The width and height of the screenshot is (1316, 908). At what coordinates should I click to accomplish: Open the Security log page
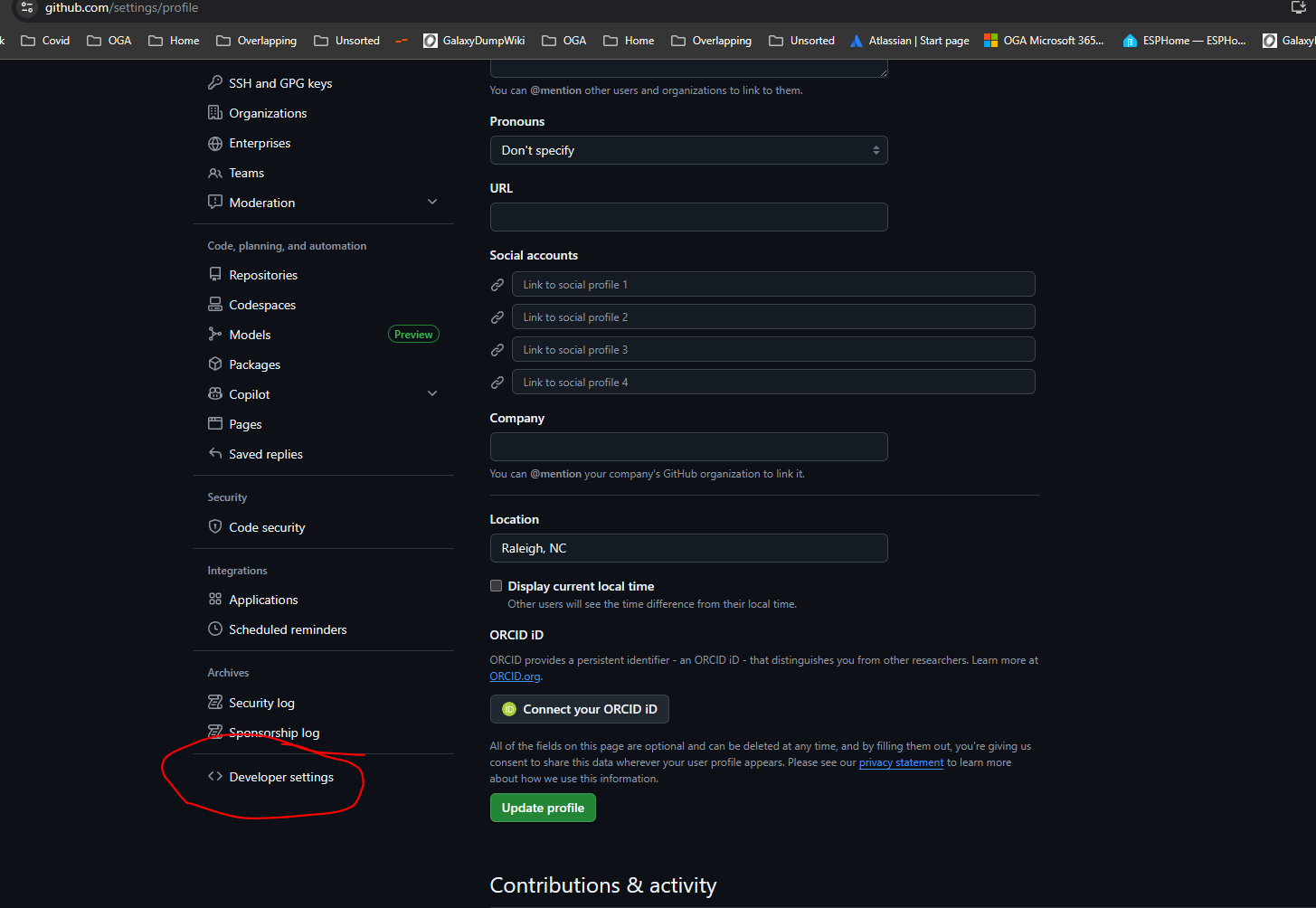(x=261, y=703)
